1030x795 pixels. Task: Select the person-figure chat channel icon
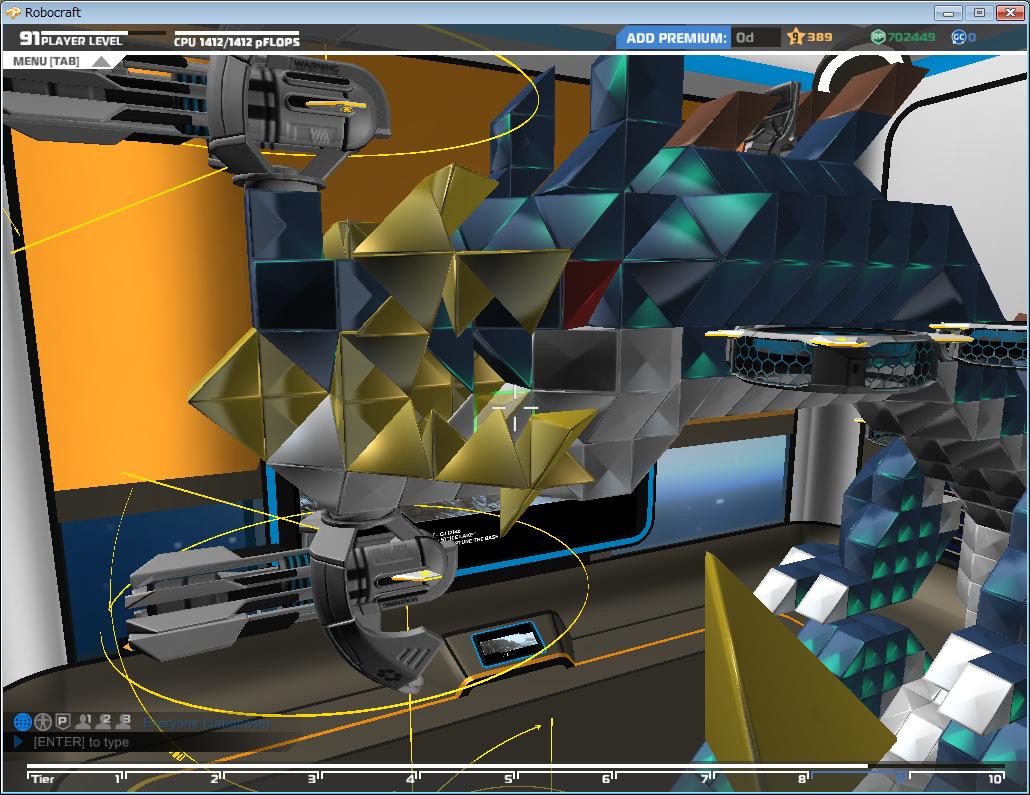coord(43,721)
